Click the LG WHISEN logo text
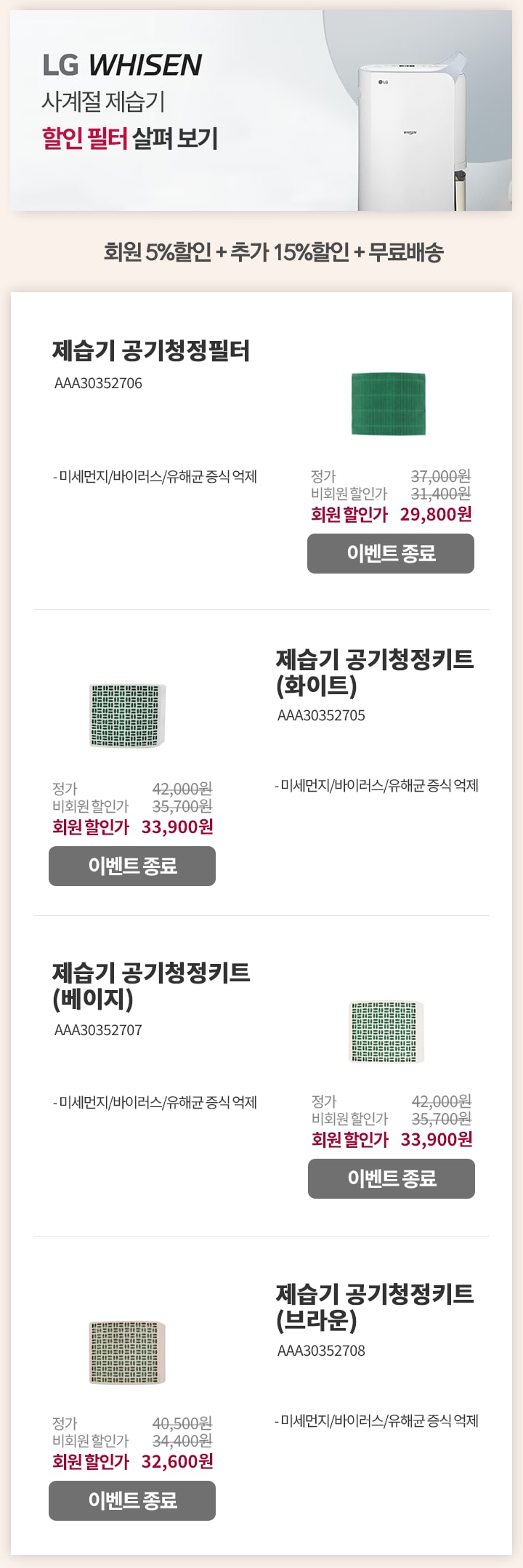This screenshot has width=523, height=1568. 122,65
